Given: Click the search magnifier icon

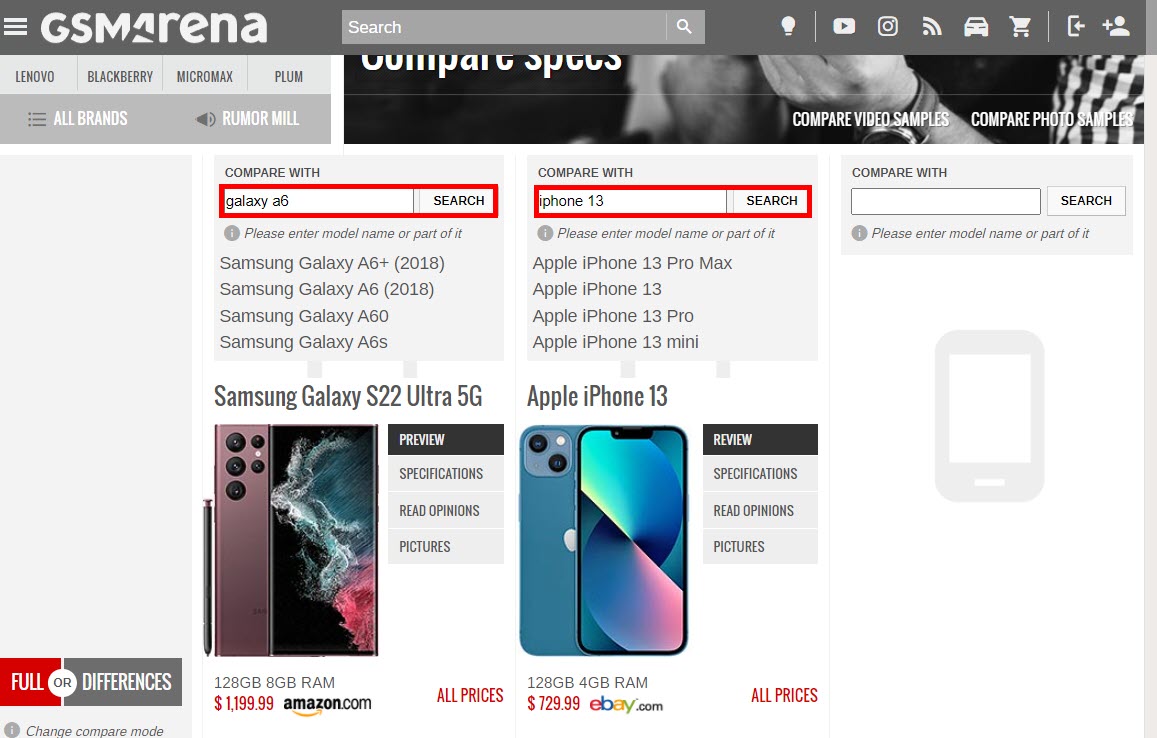Looking at the screenshot, I should [685, 27].
